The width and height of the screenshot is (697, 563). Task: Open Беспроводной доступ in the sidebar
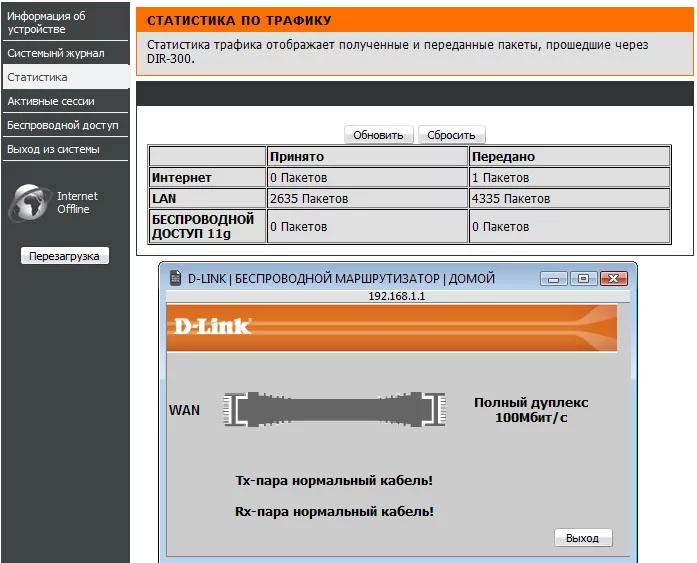coord(65,125)
